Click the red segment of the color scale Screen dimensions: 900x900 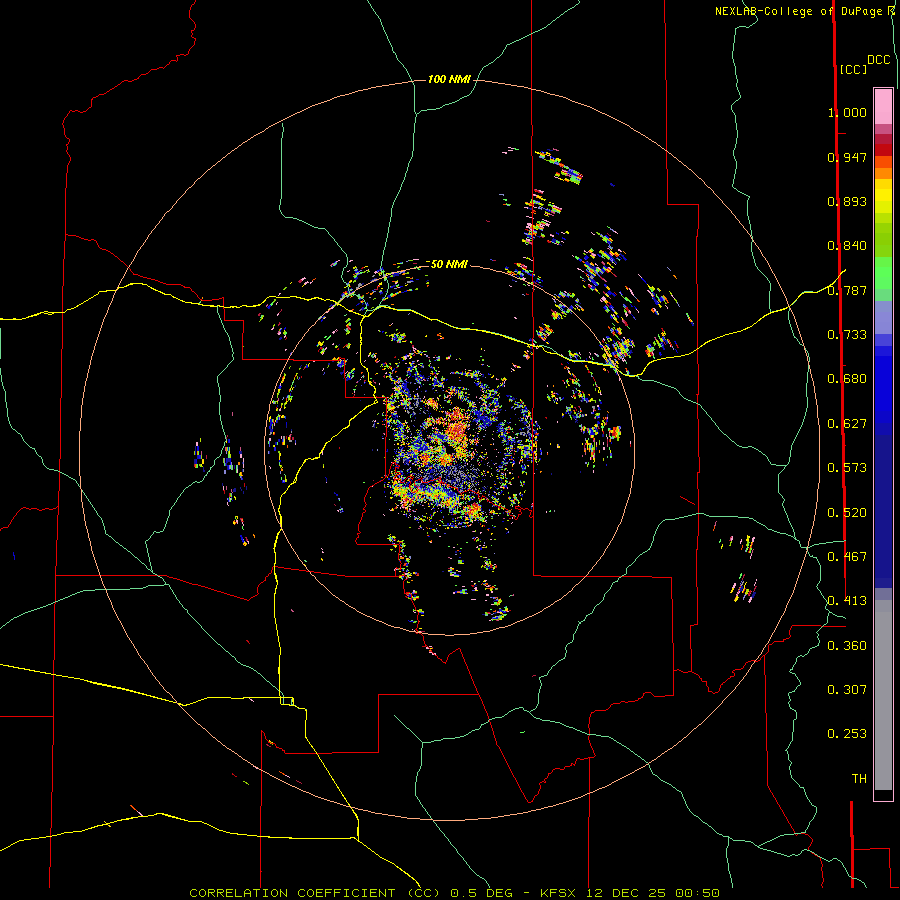tap(883, 150)
